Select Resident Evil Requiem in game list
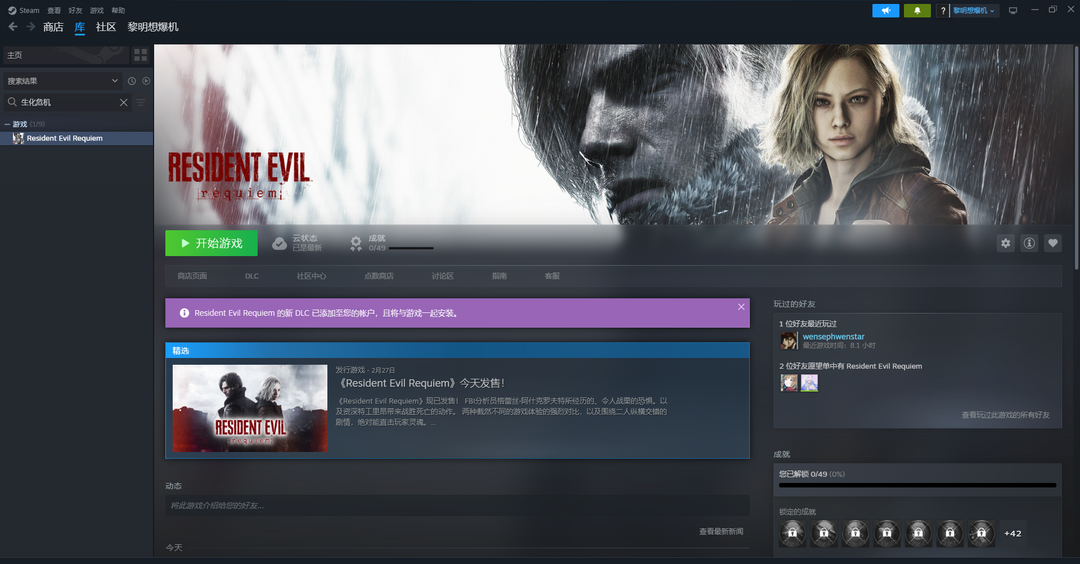 click(x=76, y=138)
